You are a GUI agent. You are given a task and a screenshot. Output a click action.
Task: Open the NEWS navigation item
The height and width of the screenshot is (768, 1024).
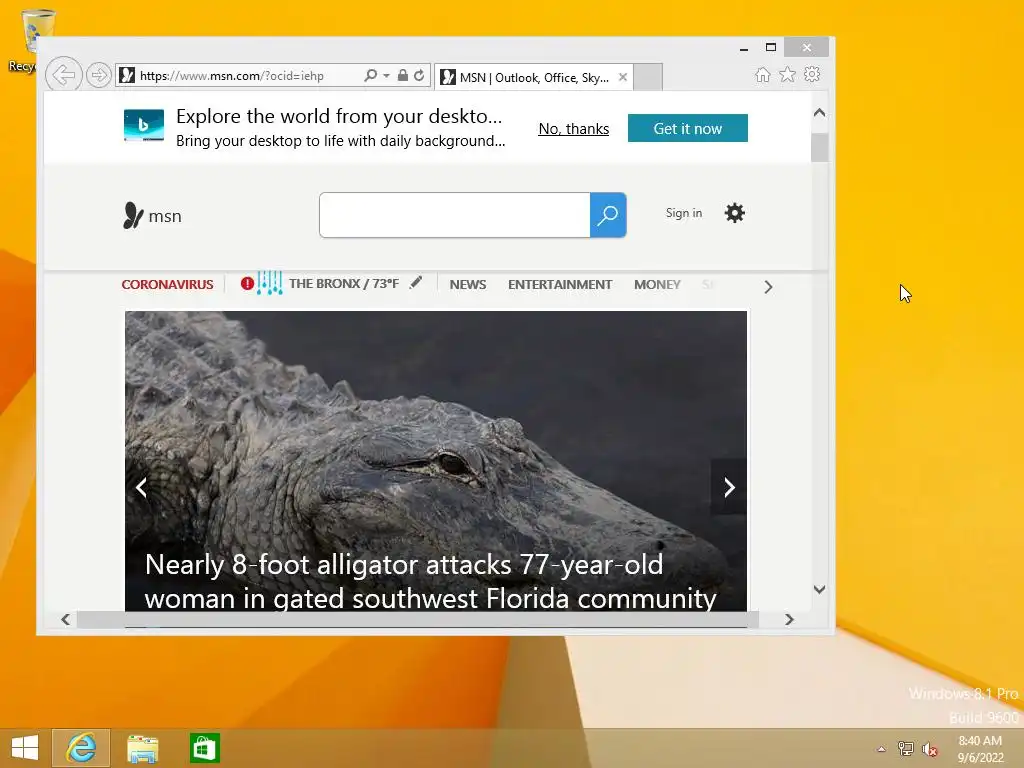468,285
